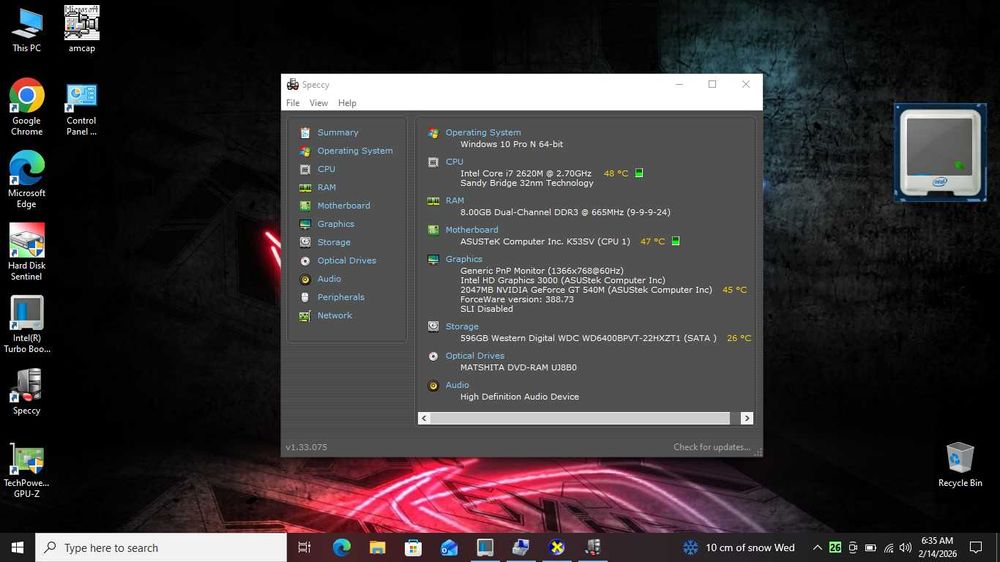Go to Motherboard in the sidebar

[343, 206]
